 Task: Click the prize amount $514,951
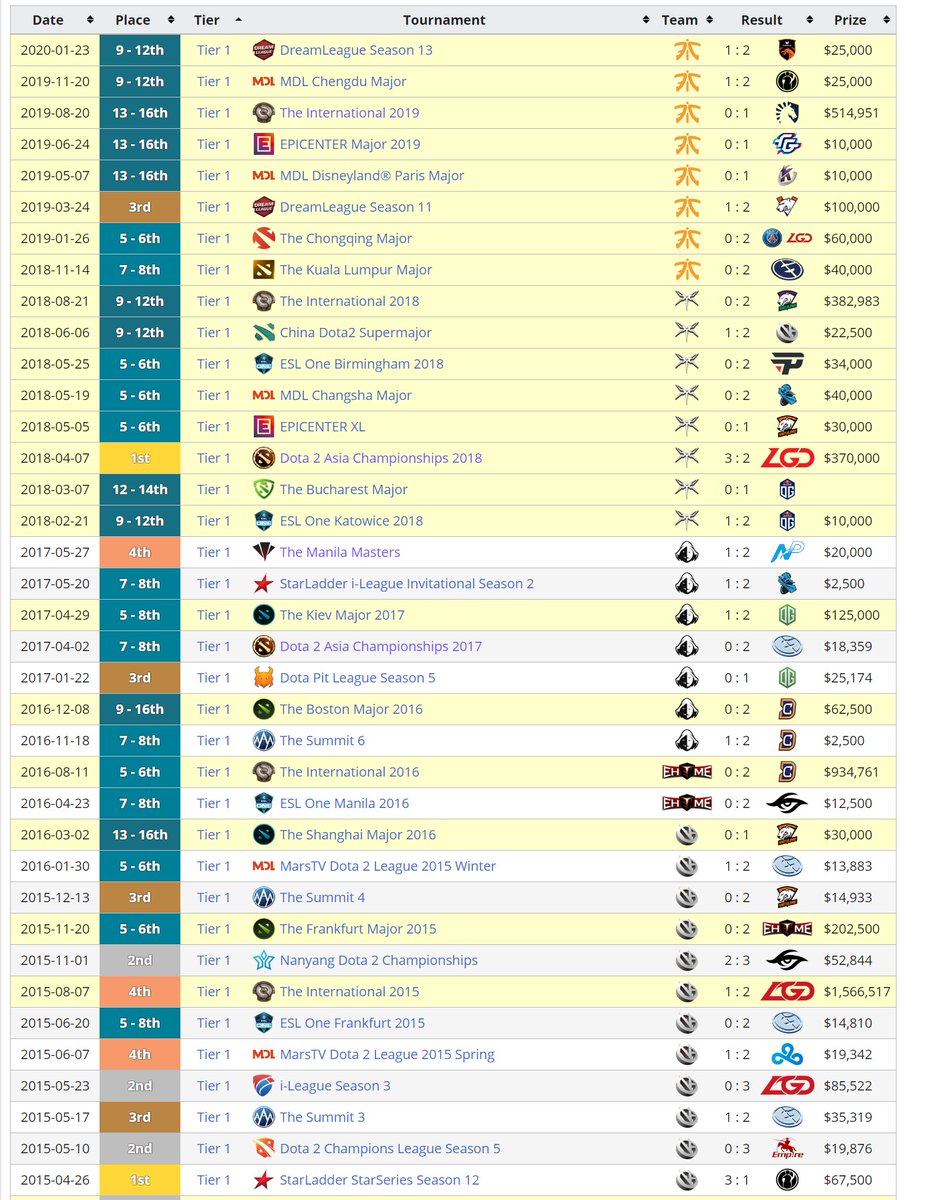852,113
